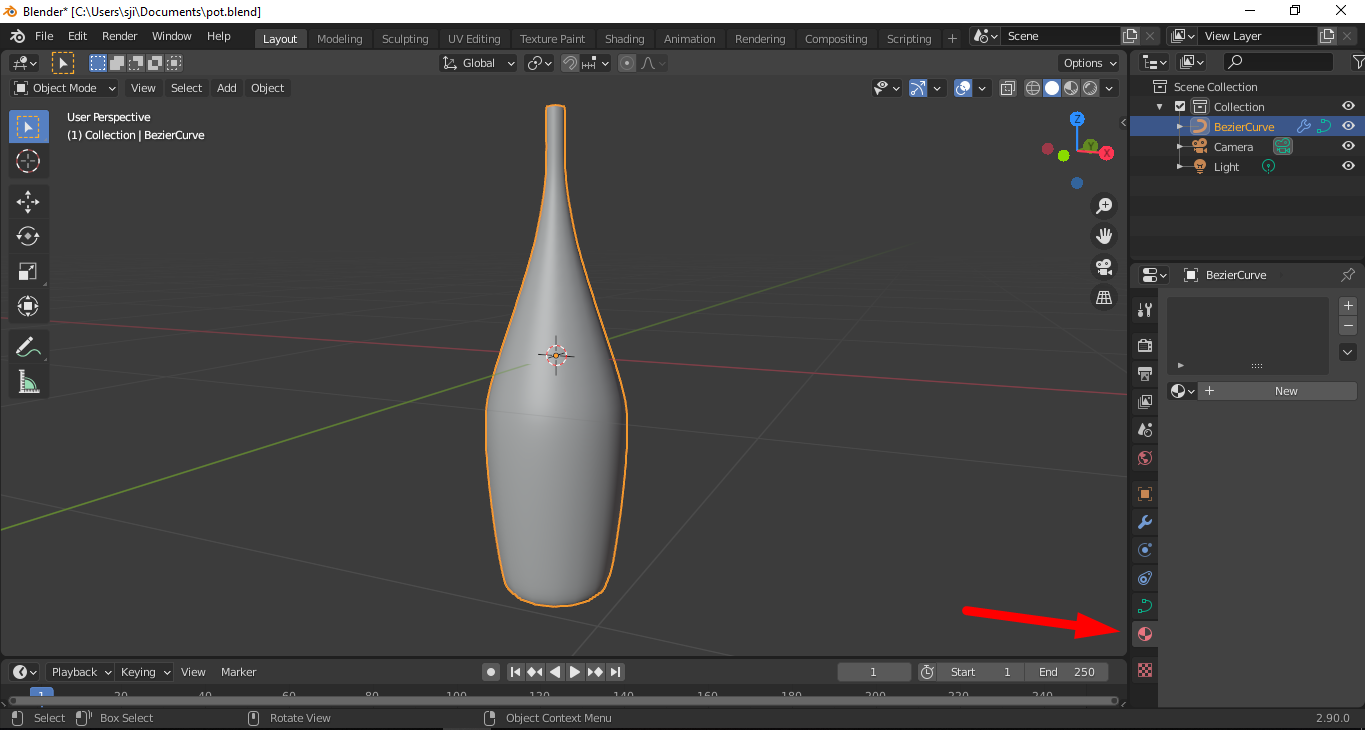Switch to the Shading workspace tab
The height and width of the screenshot is (730, 1365).
[624, 38]
